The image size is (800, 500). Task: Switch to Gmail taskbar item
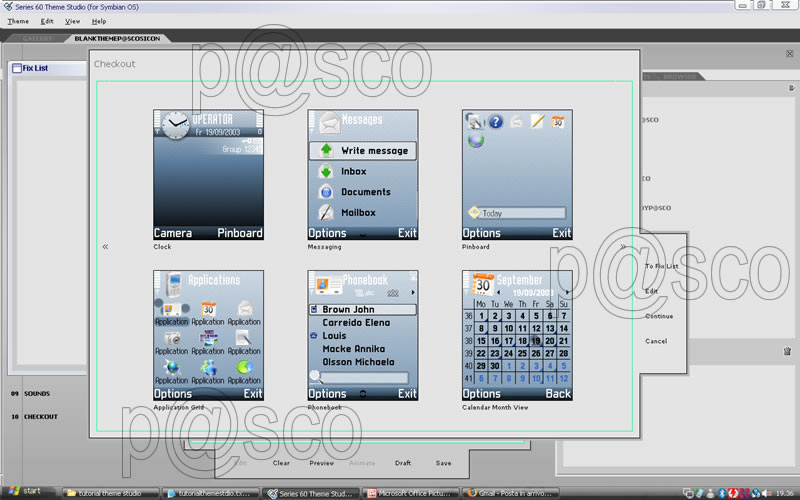[513, 493]
